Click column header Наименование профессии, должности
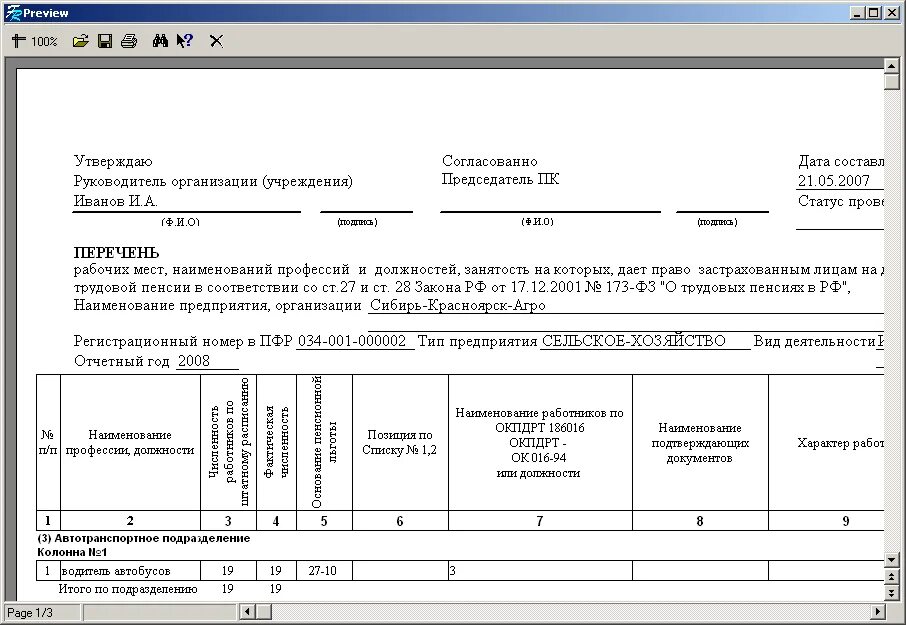Image resolution: width=906 pixels, height=625 pixels. click(130, 442)
